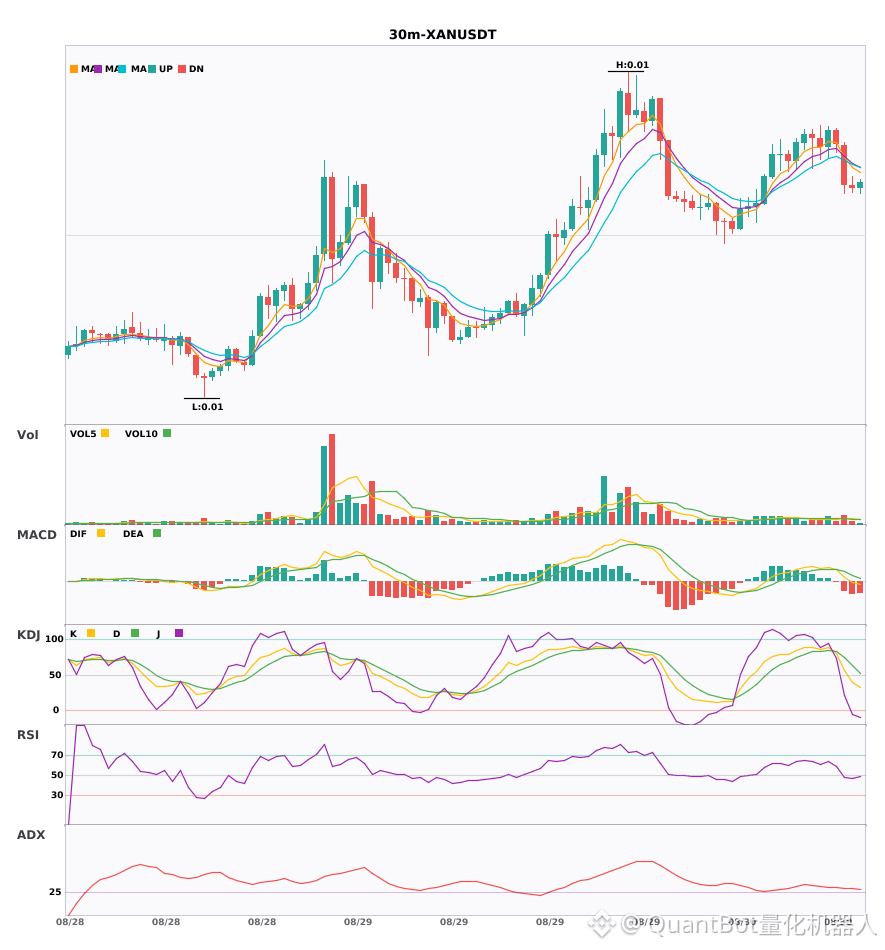The width and height of the screenshot is (885, 950).
Task: Click the MACD panel label
Action: 37,535
